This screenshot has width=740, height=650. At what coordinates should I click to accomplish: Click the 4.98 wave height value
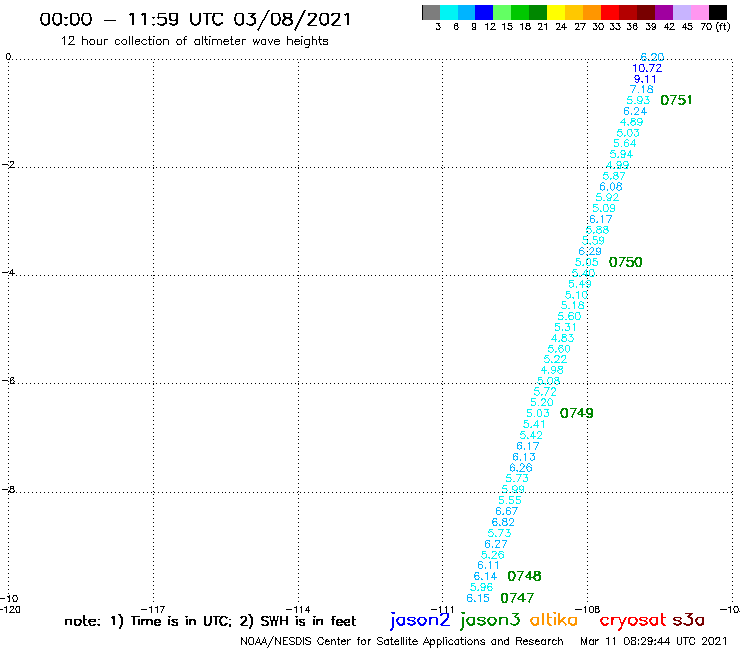pos(552,370)
